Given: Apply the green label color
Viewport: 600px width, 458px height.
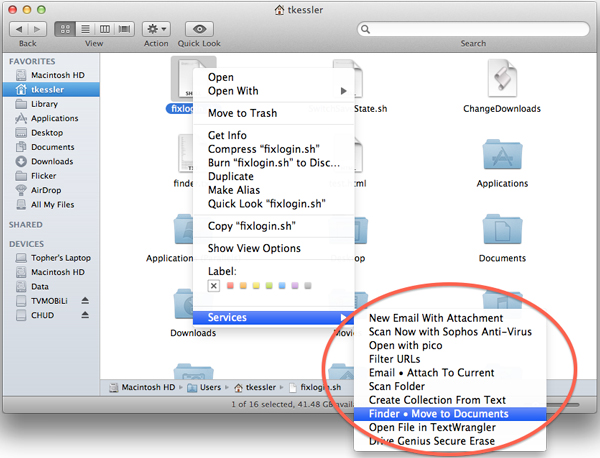Looking at the screenshot, I should click(269, 285).
